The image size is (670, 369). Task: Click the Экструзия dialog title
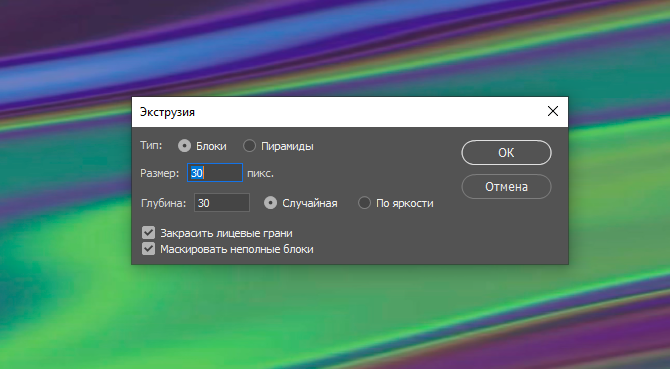click(x=167, y=112)
